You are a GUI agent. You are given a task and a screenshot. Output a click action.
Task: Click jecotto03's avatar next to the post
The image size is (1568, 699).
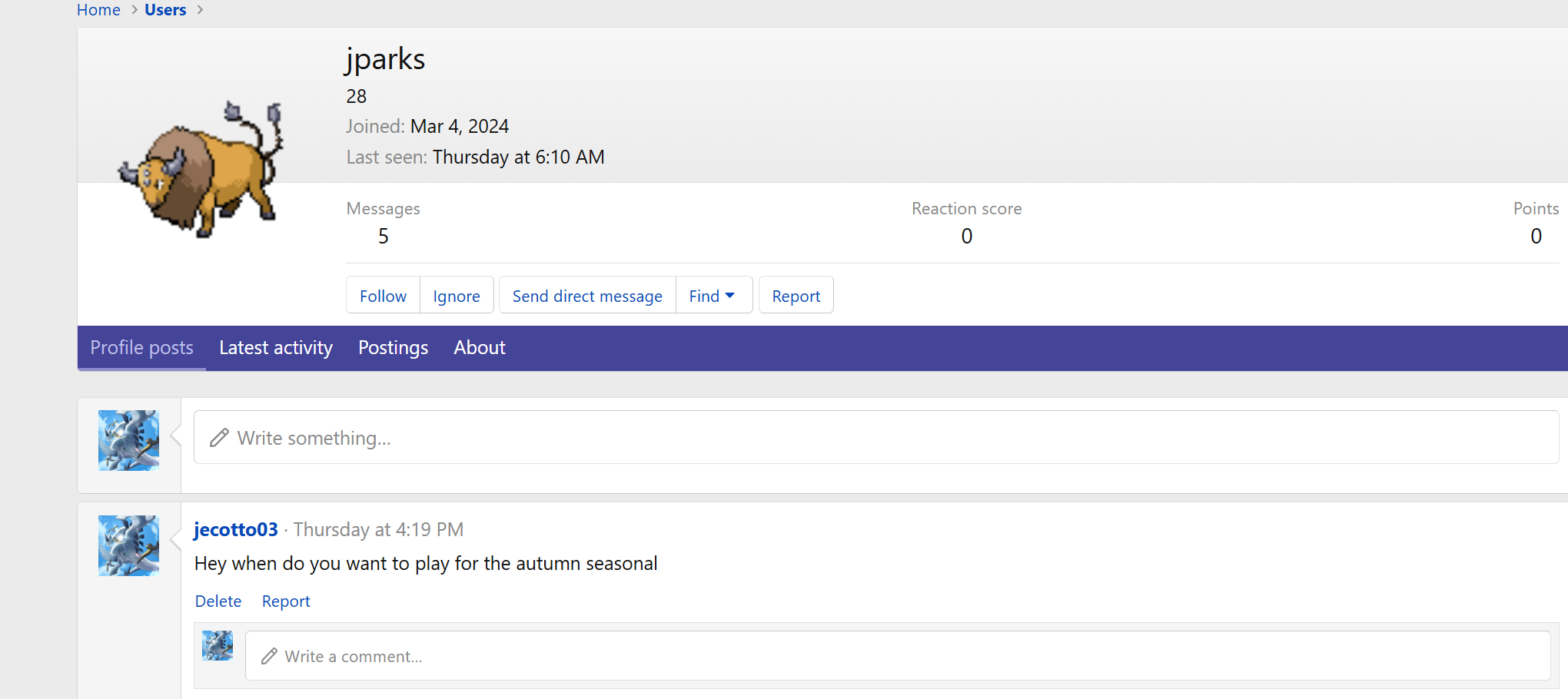tap(128, 545)
